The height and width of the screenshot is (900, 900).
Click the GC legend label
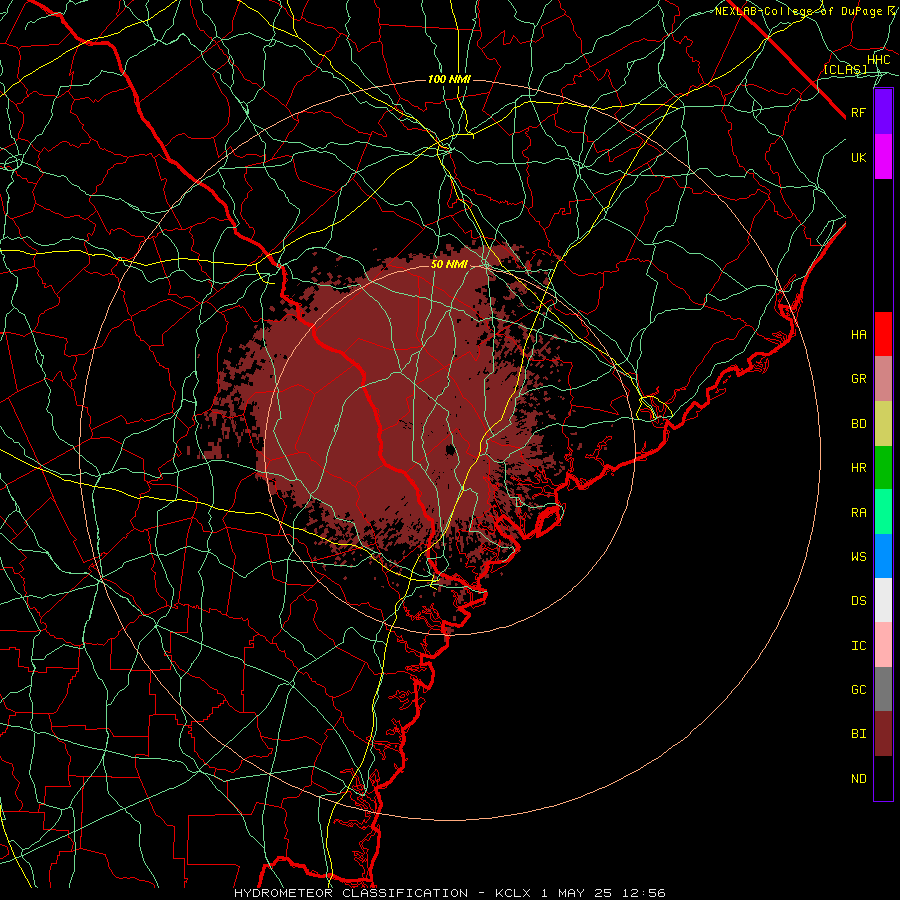pos(858,689)
